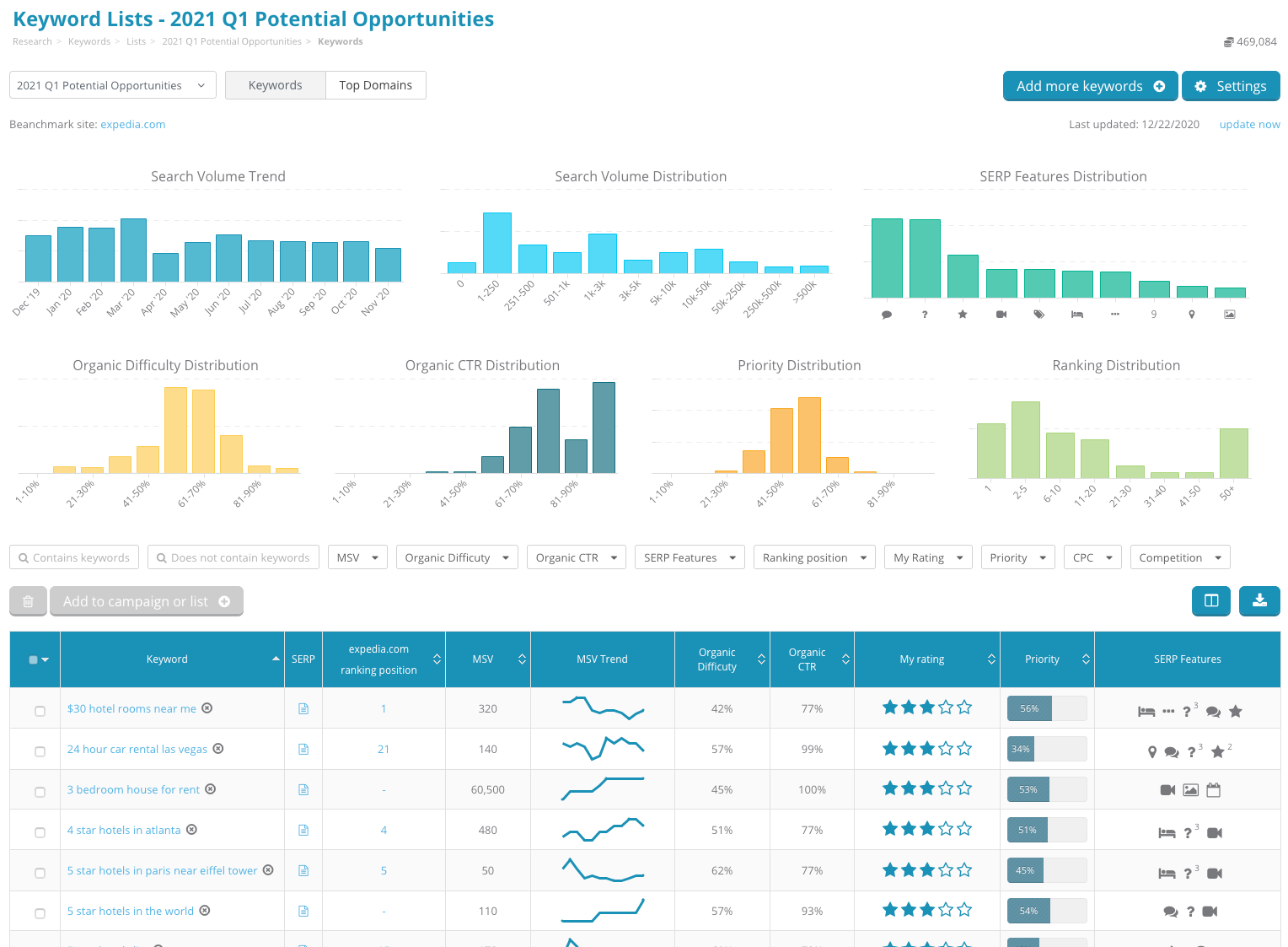1288x947 pixels.
Task: Click the fifth star rating for '4 star hotels in atlanta'
Action: pos(964,830)
